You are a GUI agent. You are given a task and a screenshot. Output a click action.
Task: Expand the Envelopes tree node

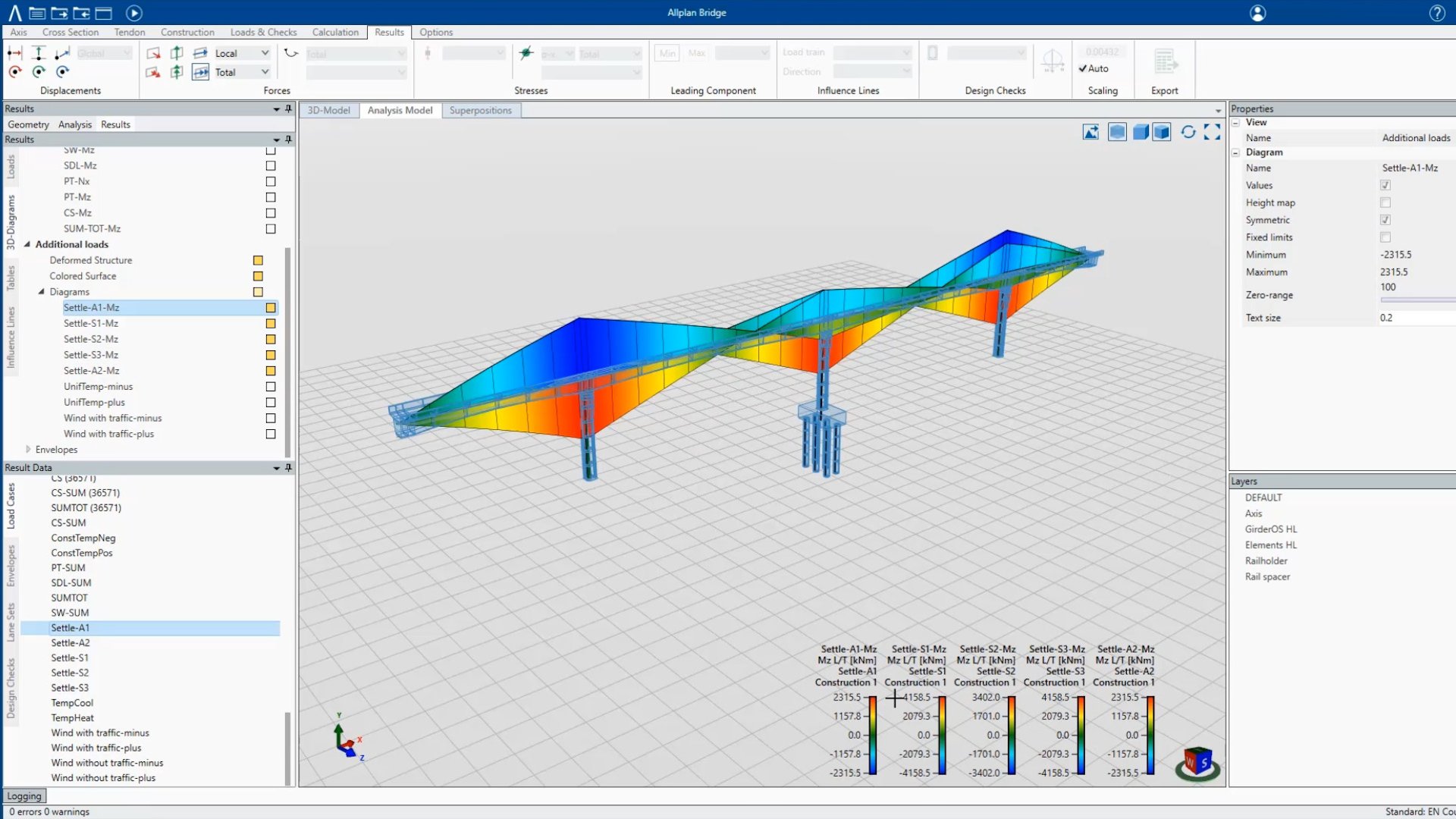point(28,449)
